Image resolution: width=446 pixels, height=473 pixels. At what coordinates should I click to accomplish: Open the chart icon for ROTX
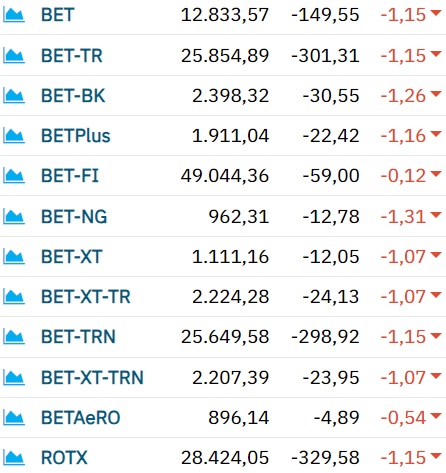tap(14, 458)
